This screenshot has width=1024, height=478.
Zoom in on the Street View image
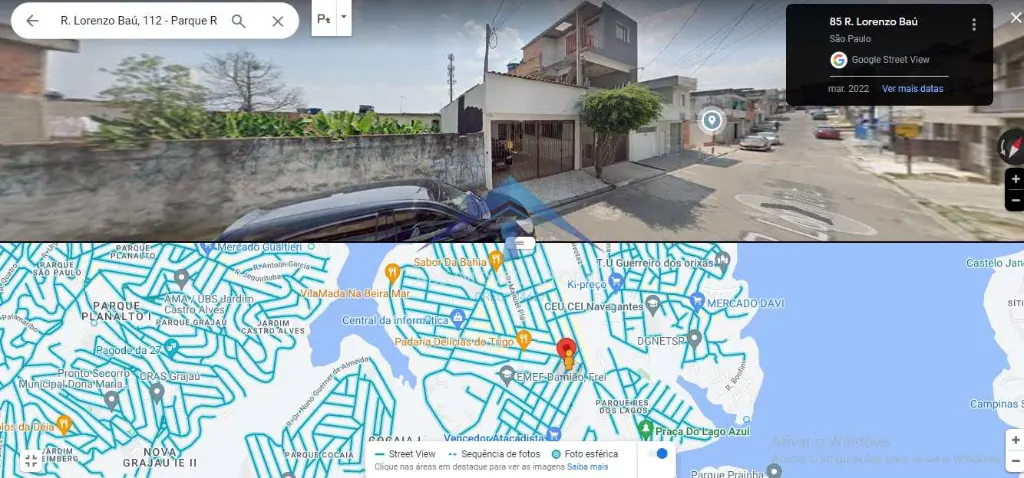pyautogui.click(x=1015, y=179)
